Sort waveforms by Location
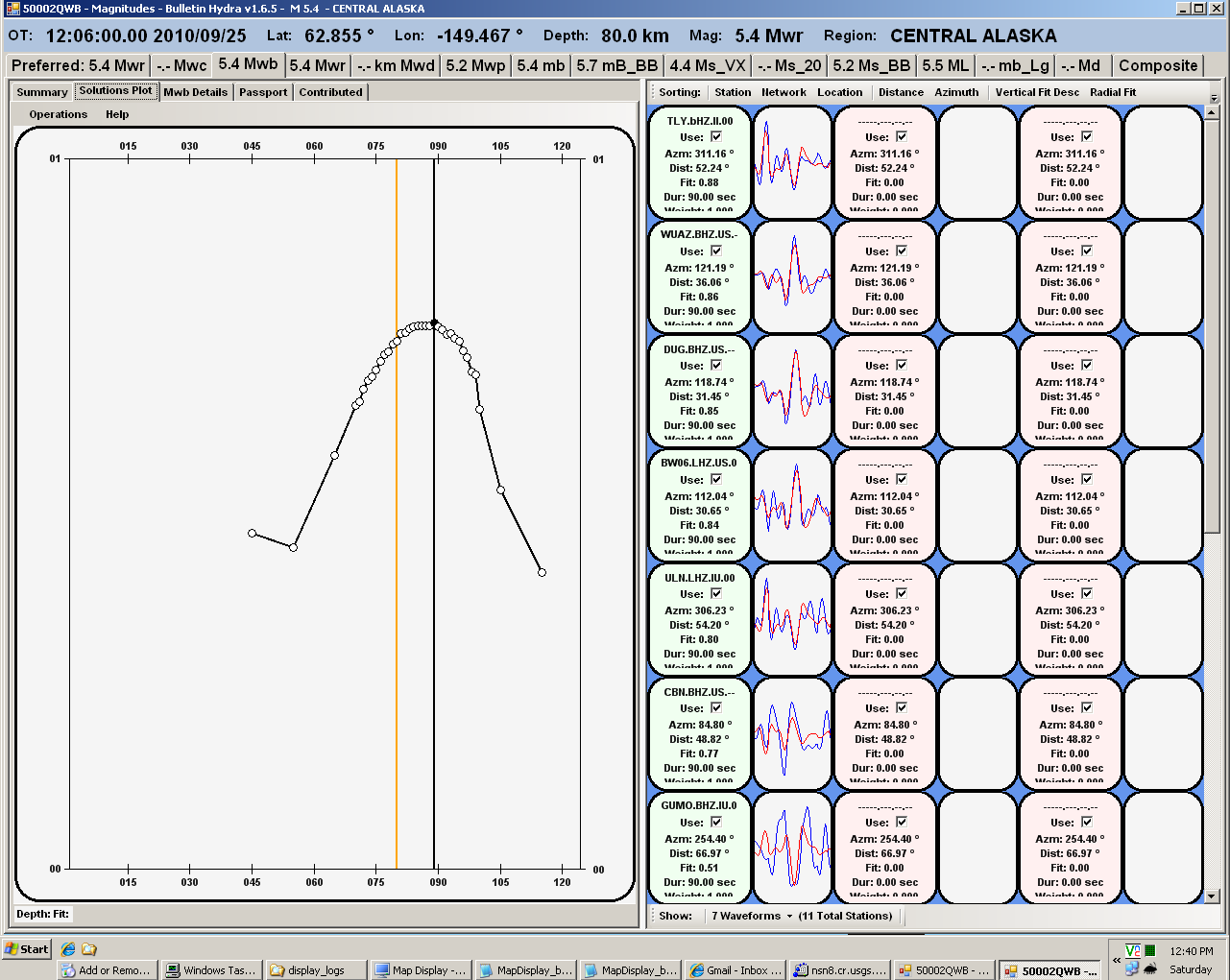1230x980 pixels. [x=840, y=92]
